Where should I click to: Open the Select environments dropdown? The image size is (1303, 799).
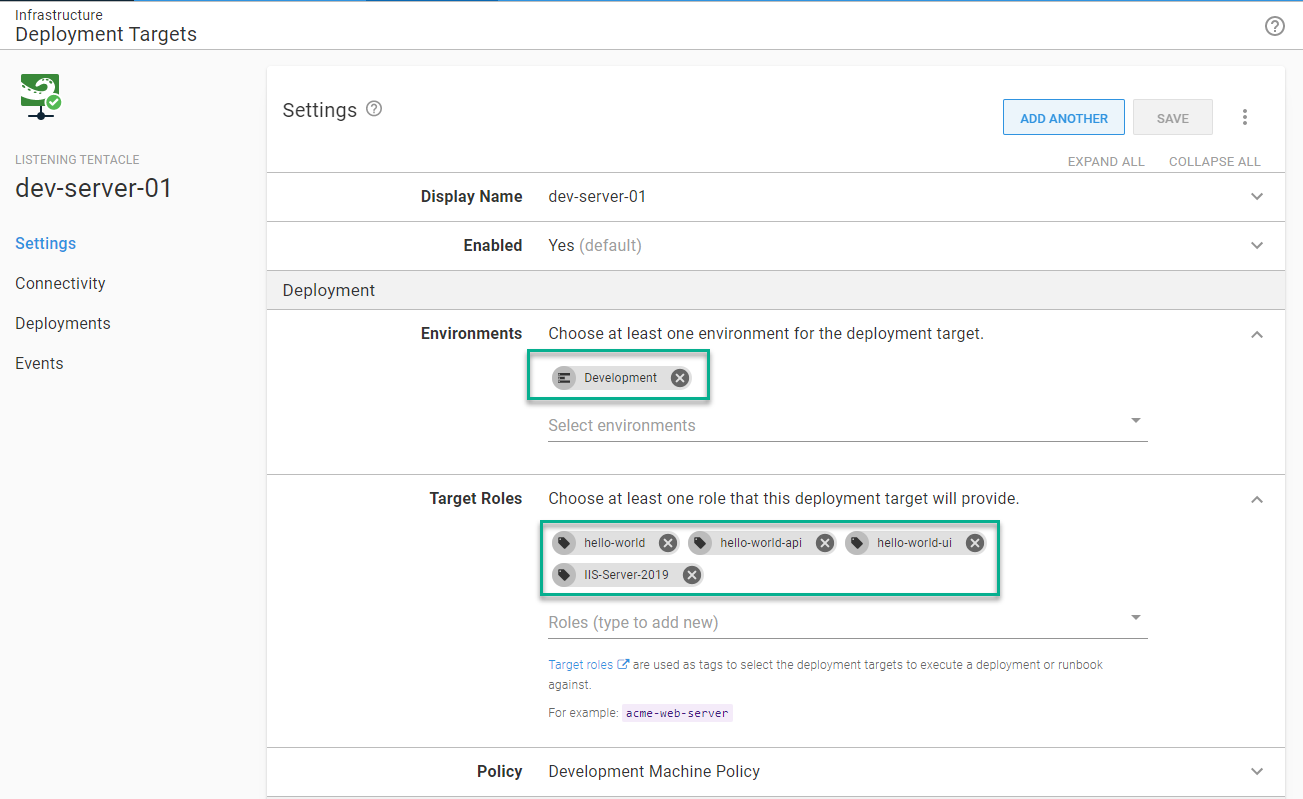tap(1135, 421)
